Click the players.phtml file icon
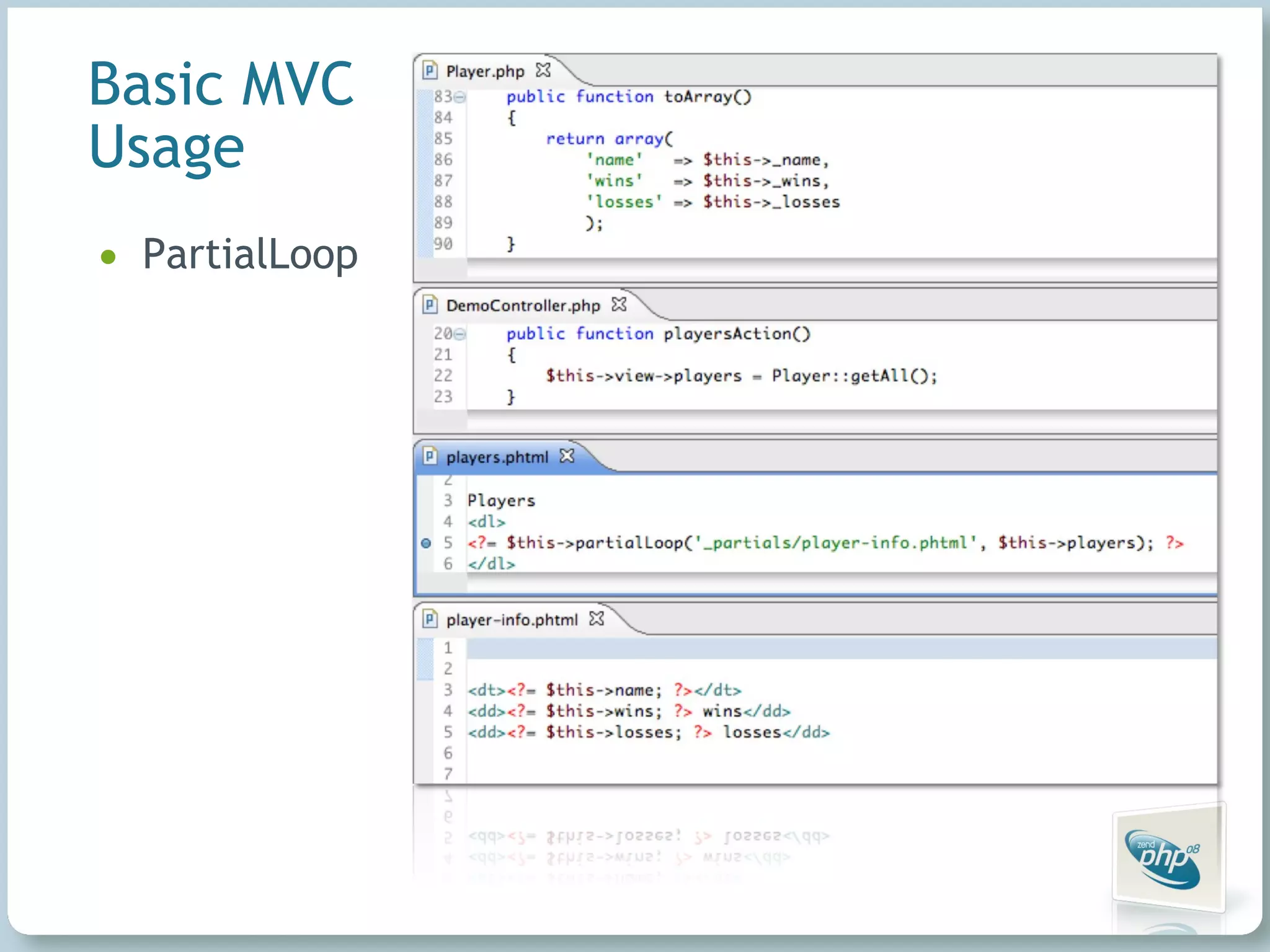The image size is (1270, 952). coord(430,456)
